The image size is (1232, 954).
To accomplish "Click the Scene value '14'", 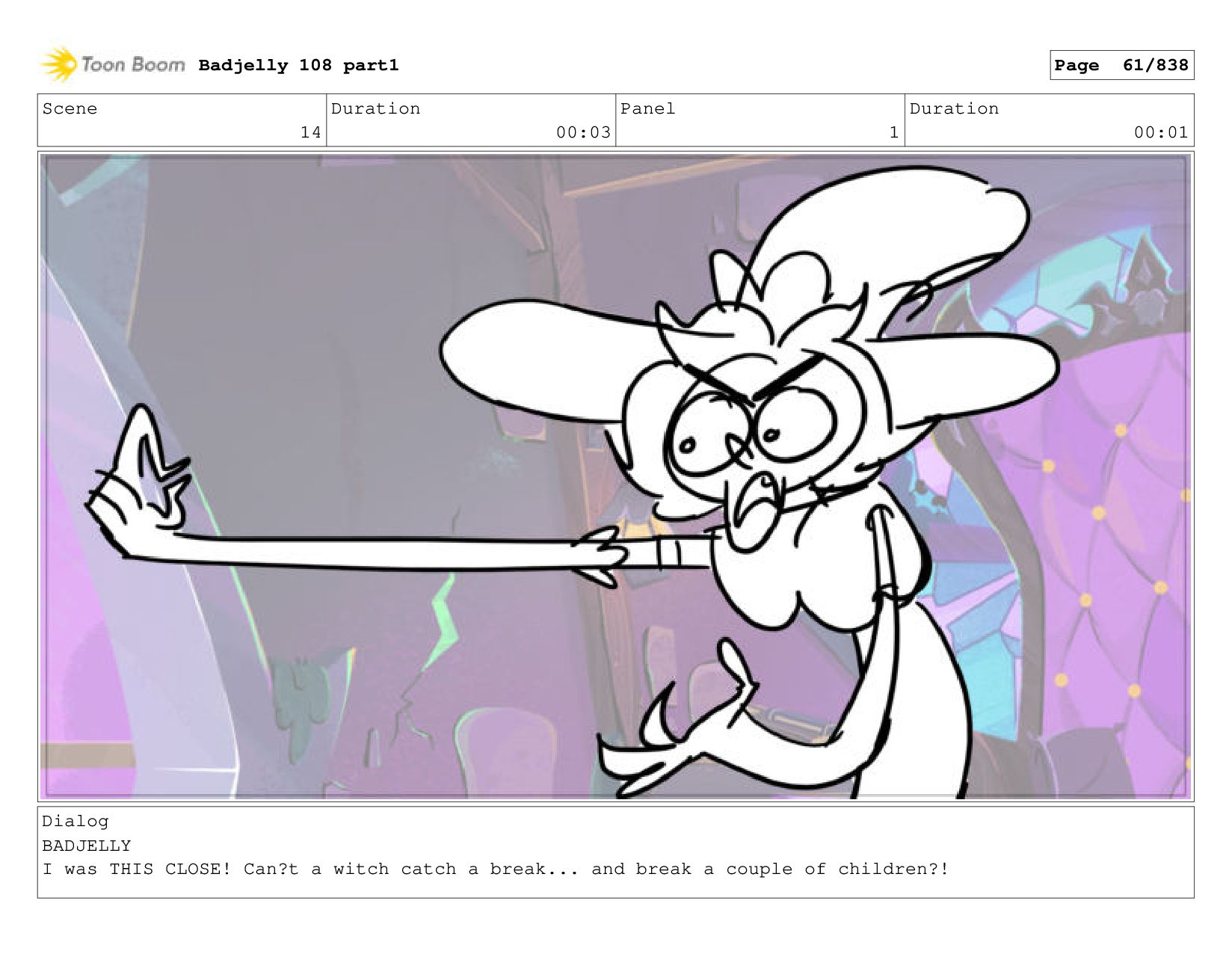I will (x=310, y=132).
